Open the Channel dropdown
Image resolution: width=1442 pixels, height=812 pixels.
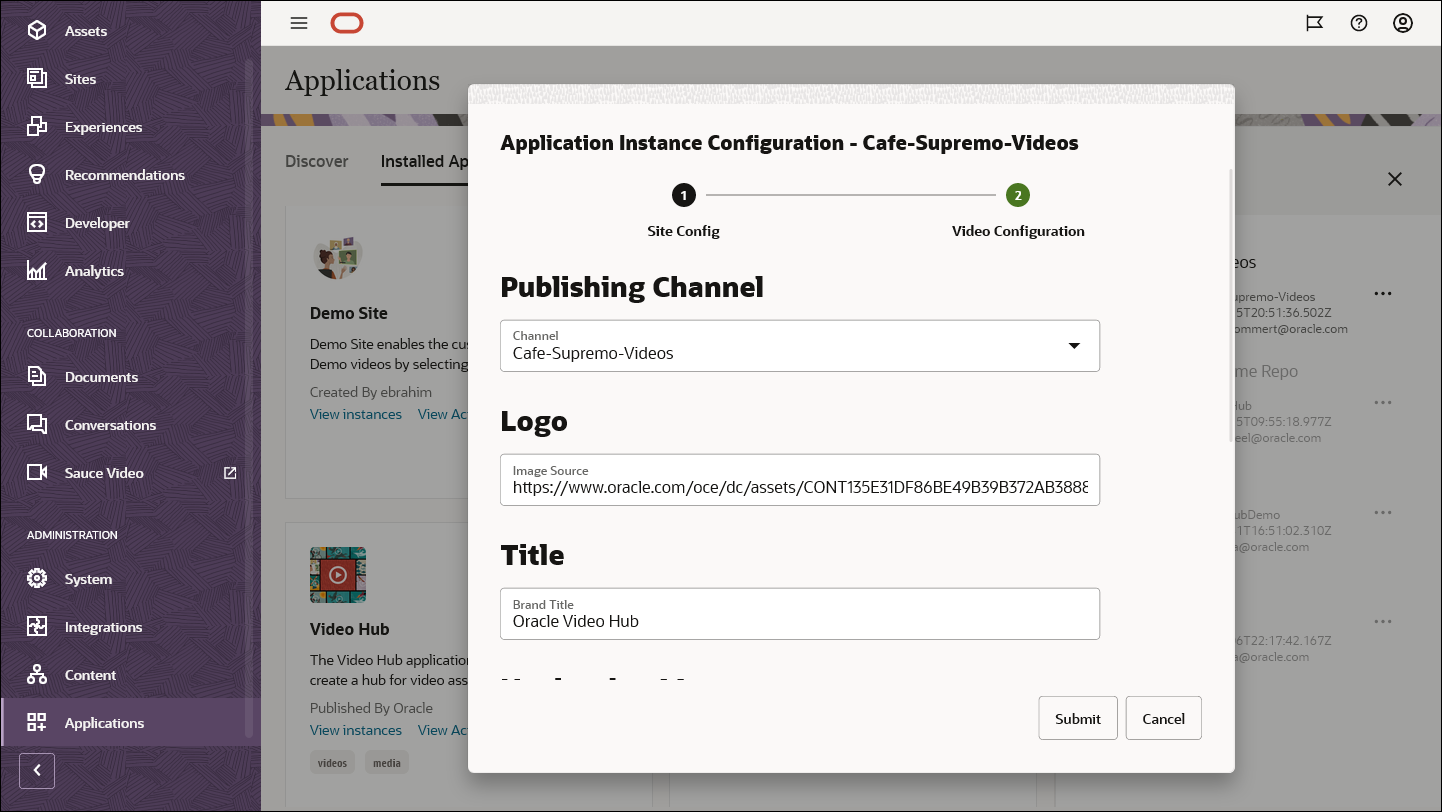tap(1075, 345)
